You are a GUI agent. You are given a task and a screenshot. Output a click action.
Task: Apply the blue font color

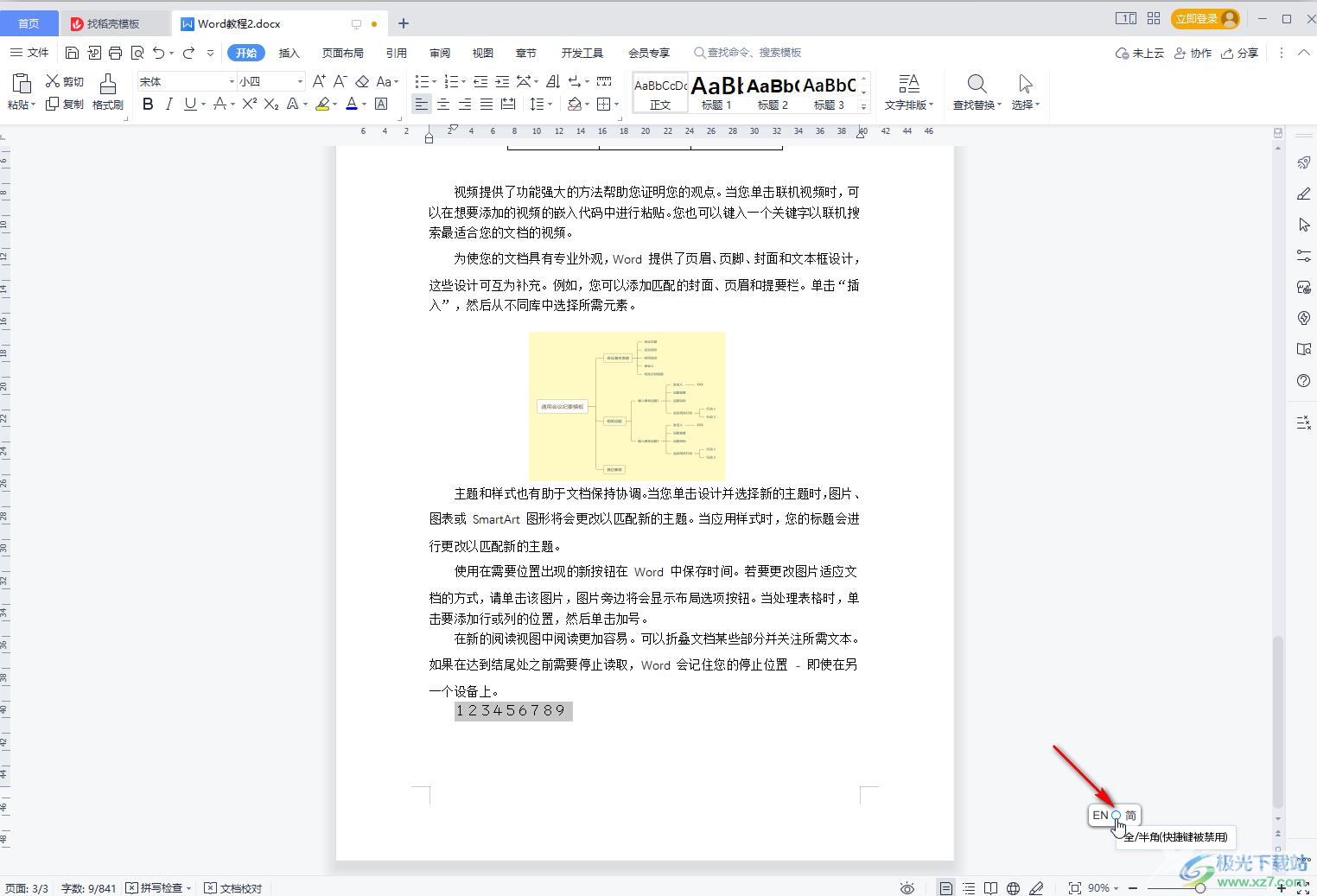(x=352, y=104)
